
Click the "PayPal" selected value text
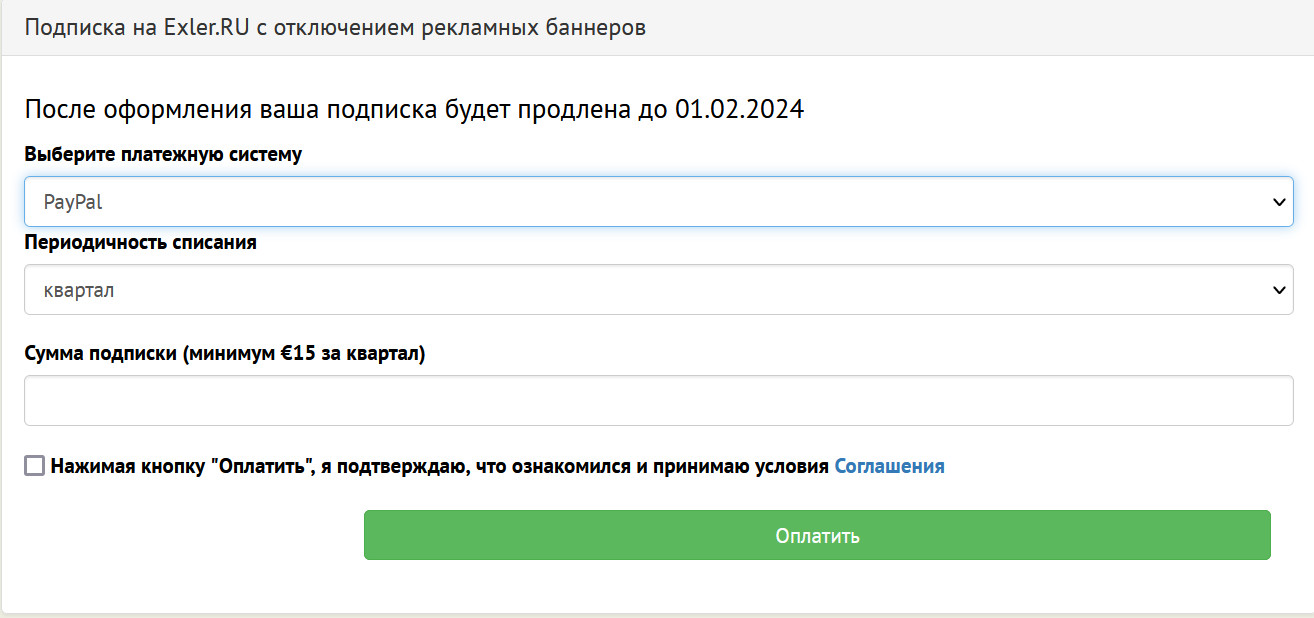(x=73, y=202)
